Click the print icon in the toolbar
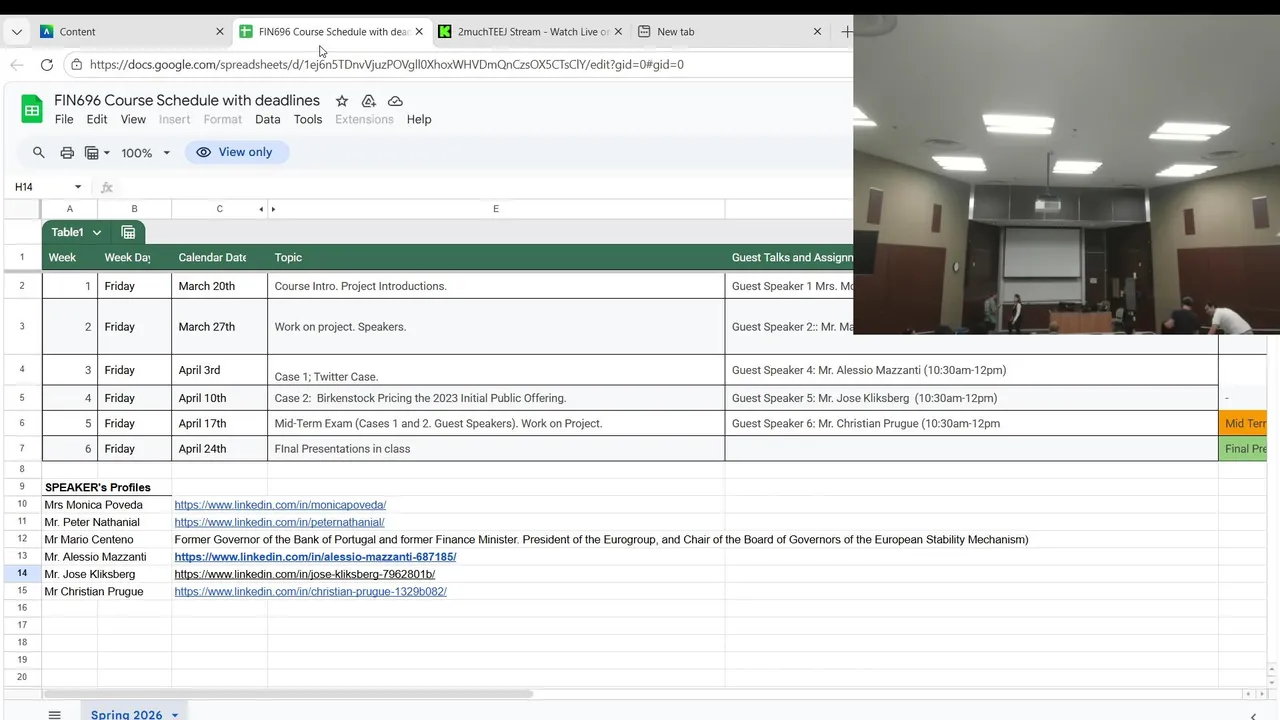 [67, 153]
